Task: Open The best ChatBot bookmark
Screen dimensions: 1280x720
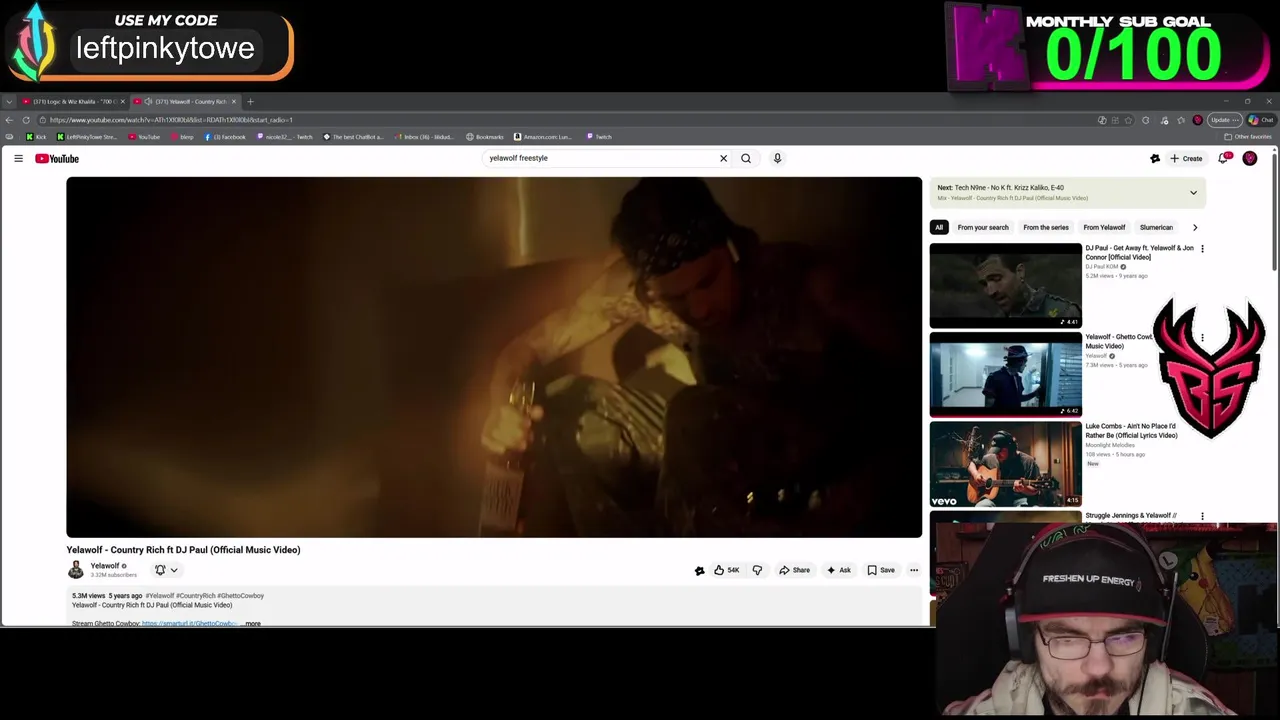Action: click(354, 137)
